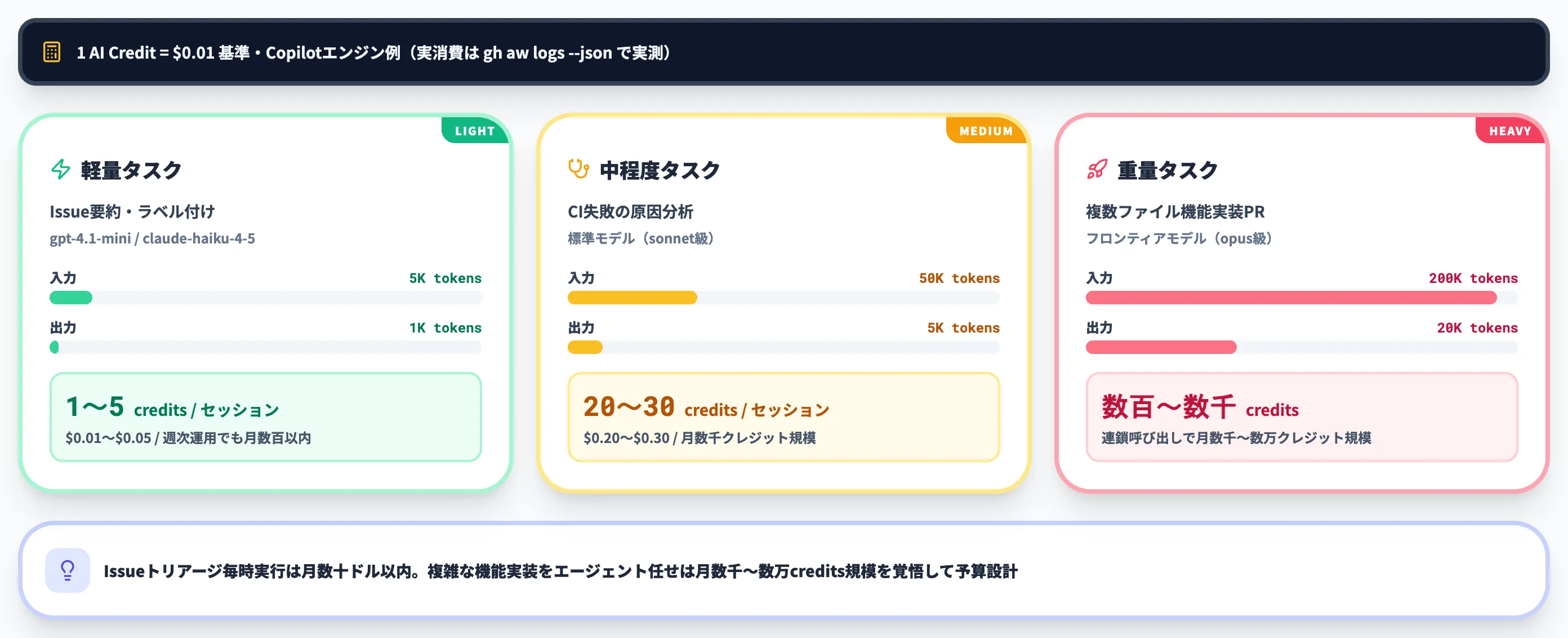Image resolution: width=1568 pixels, height=638 pixels.
Task: Click the 1〜5 credits / セッション figure
Action: pyautogui.click(x=172, y=407)
